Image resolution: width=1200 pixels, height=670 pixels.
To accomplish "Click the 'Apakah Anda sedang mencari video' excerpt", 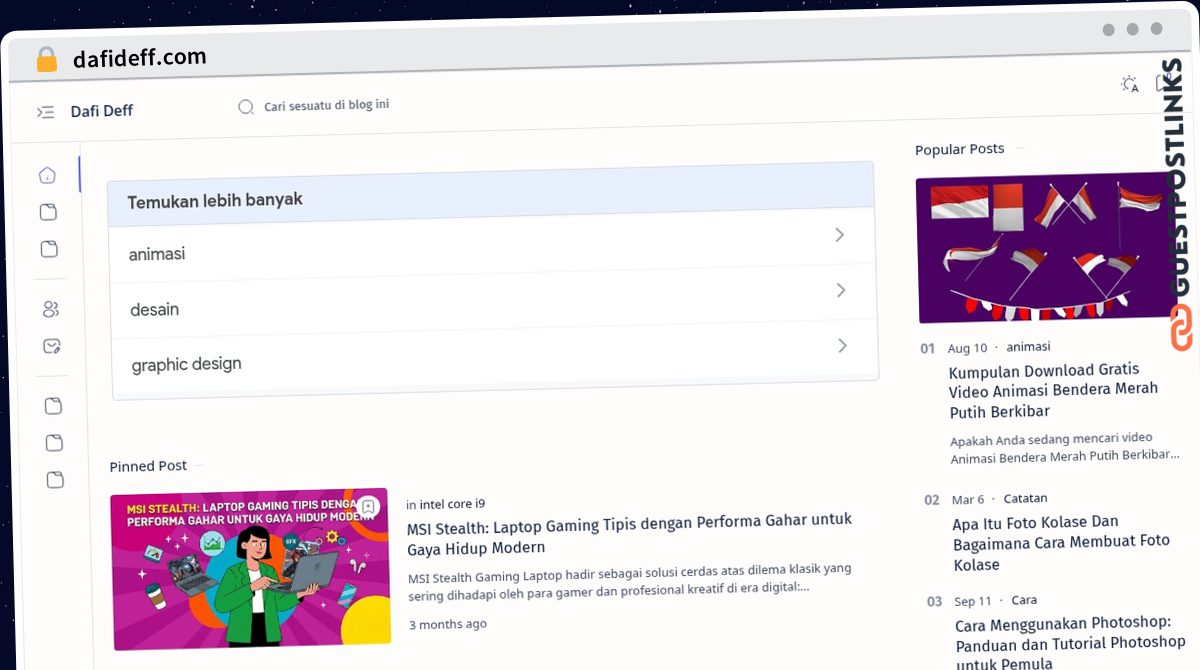I will 1064,446.
